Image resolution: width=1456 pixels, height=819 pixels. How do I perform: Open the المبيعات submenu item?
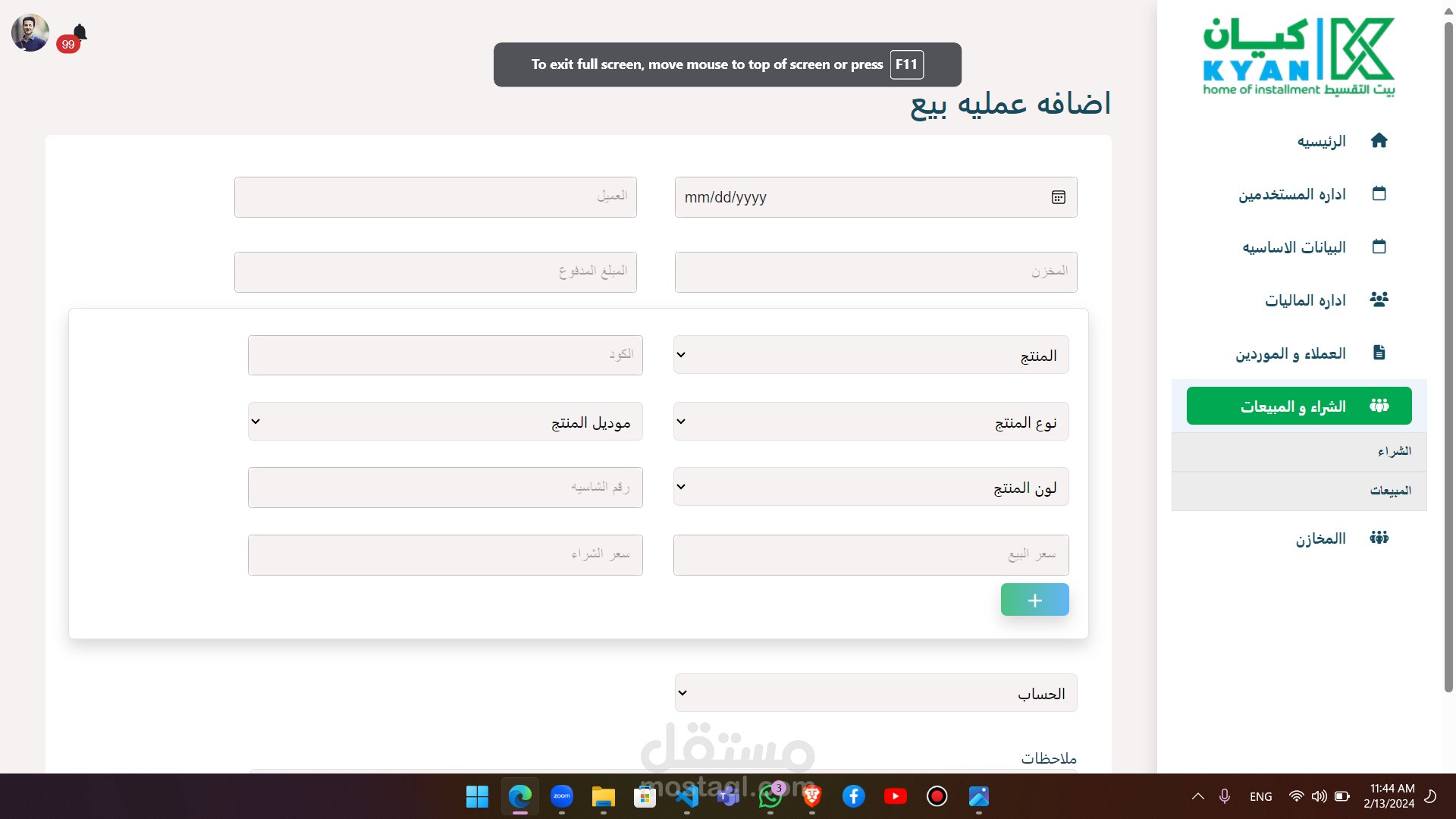(1390, 491)
